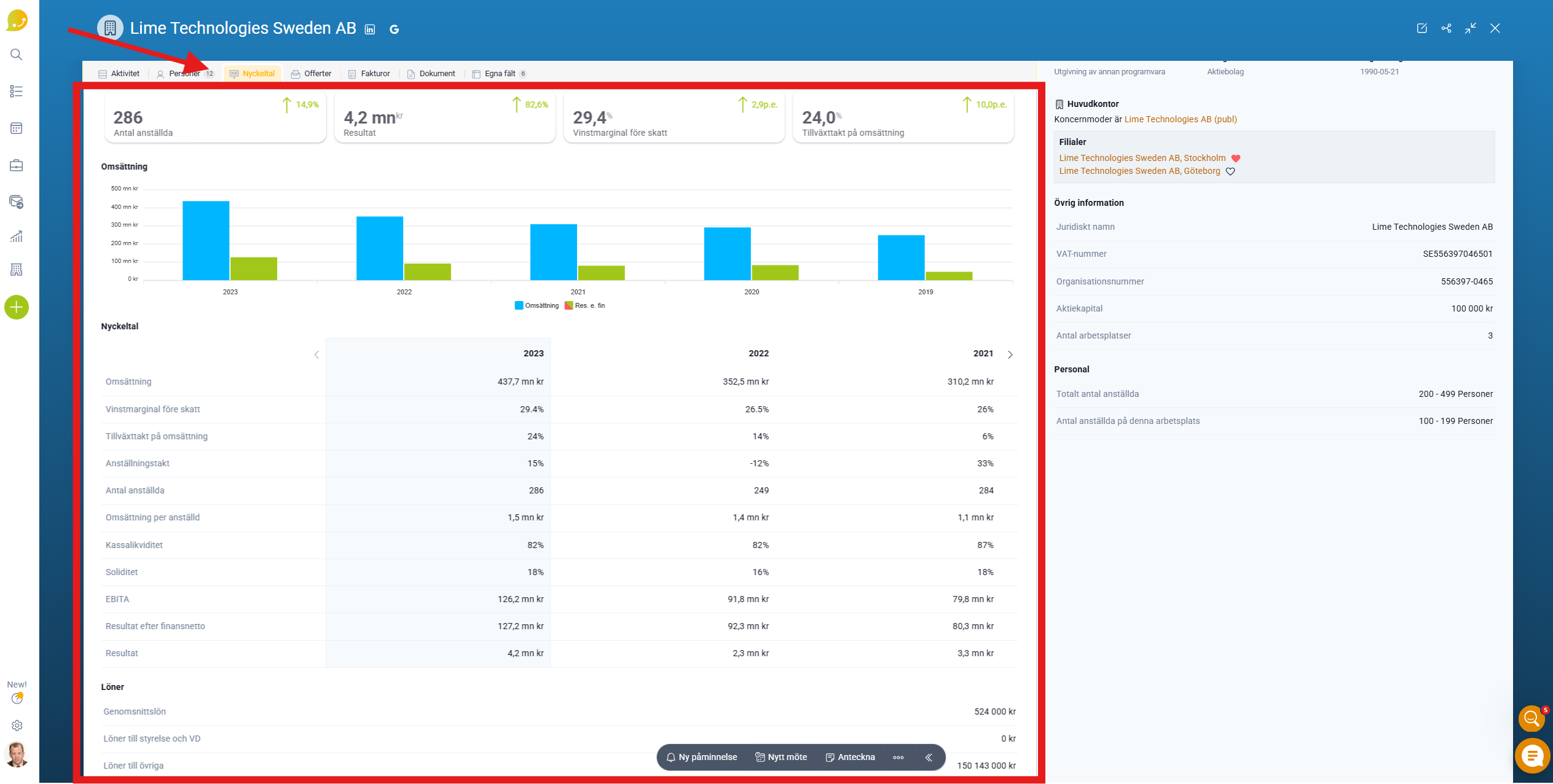Click the EBITA row label

click(x=117, y=599)
